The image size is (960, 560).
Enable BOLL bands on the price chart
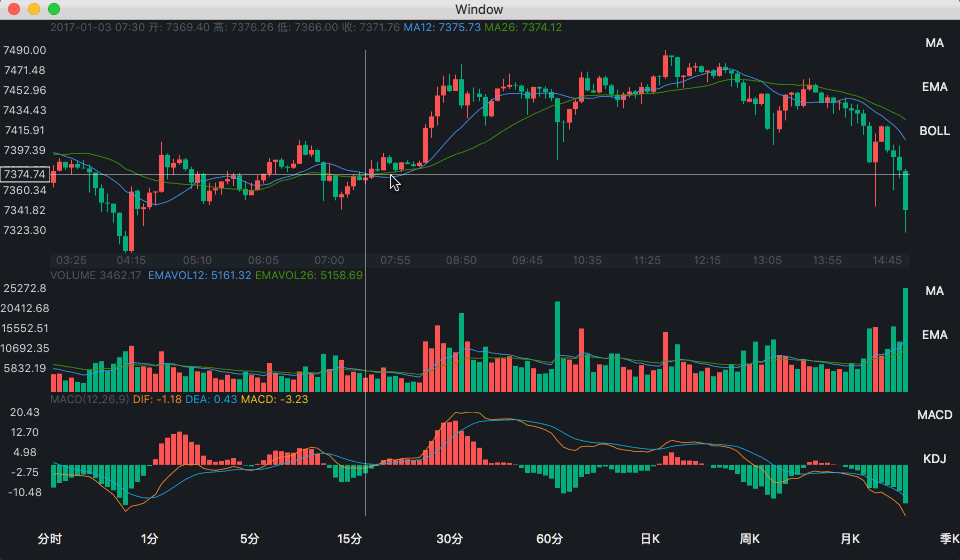pyautogui.click(x=934, y=131)
